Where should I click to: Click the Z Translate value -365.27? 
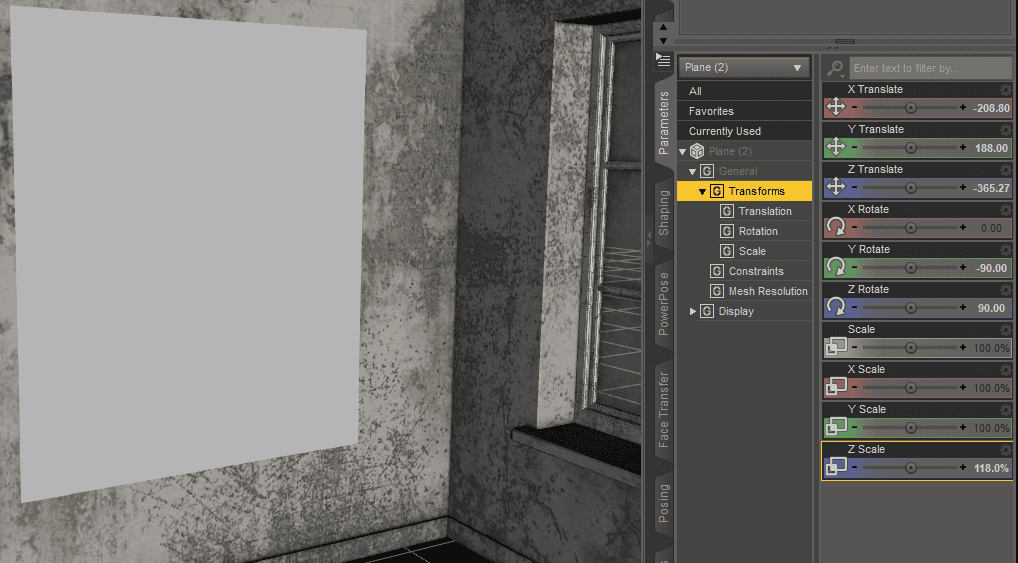pos(991,188)
